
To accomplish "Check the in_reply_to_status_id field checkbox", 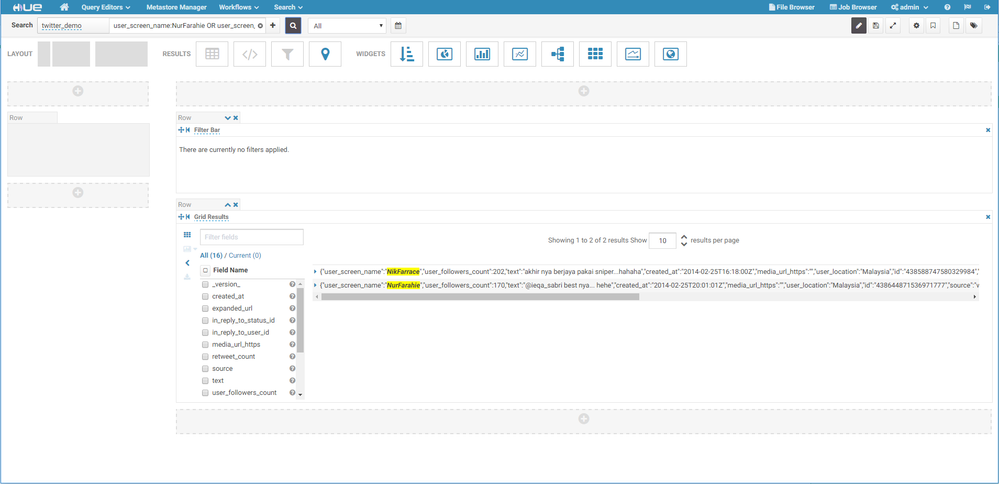I will [x=205, y=320].
